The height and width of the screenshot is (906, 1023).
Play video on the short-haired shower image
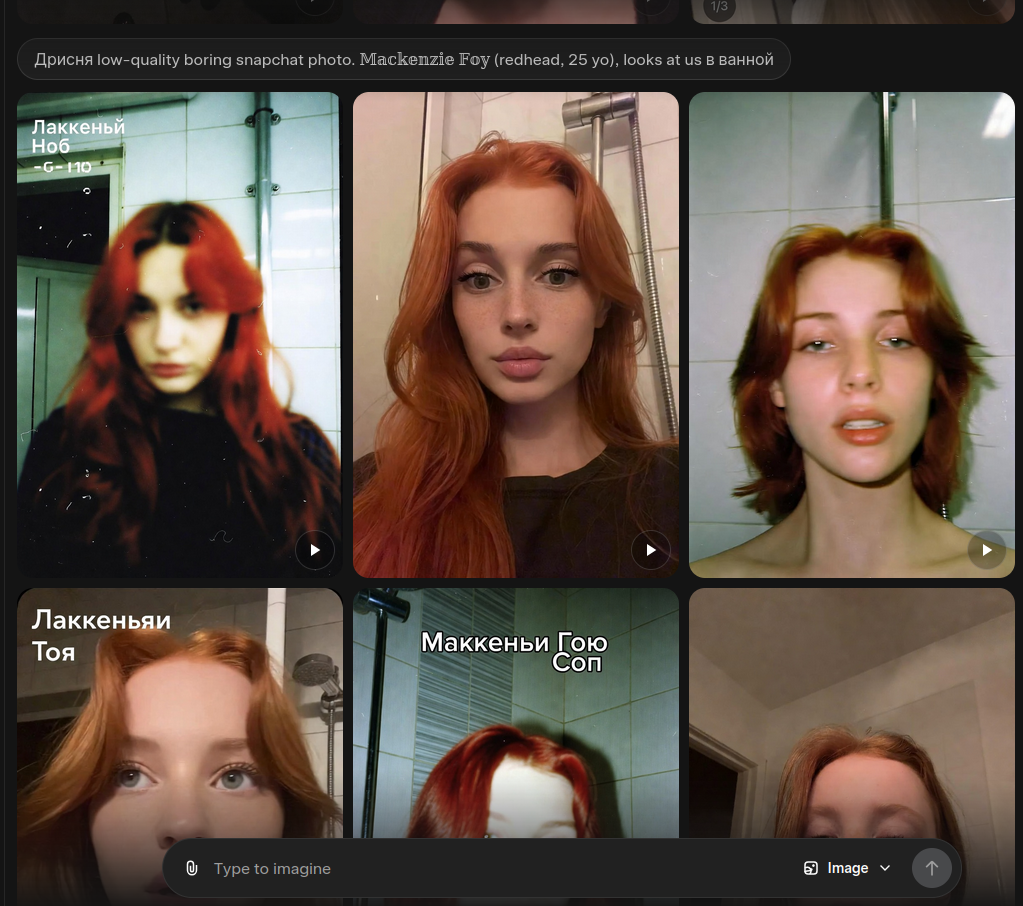pos(986,550)
